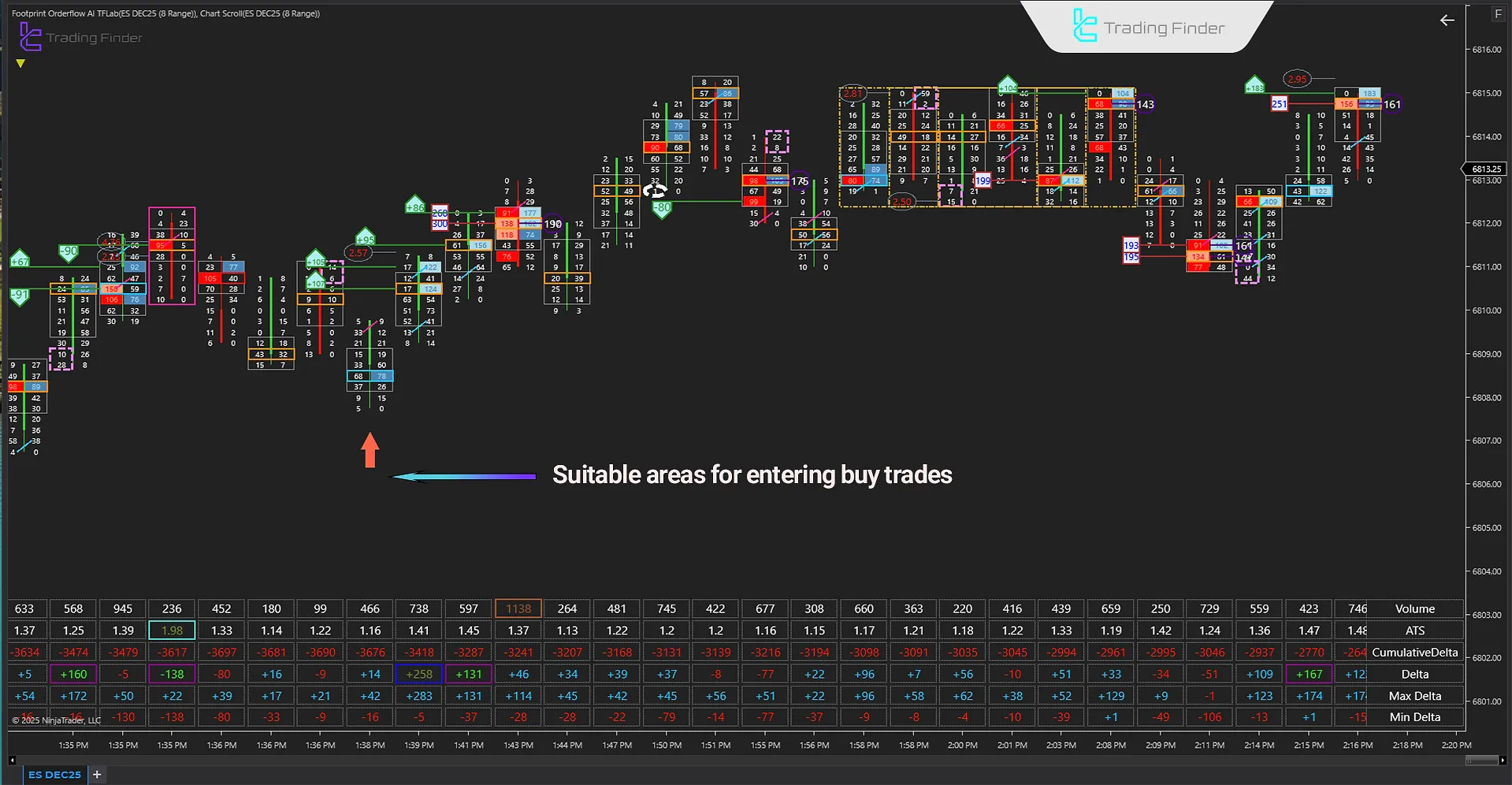Select the highlighted +258 Delta cell

418,674
